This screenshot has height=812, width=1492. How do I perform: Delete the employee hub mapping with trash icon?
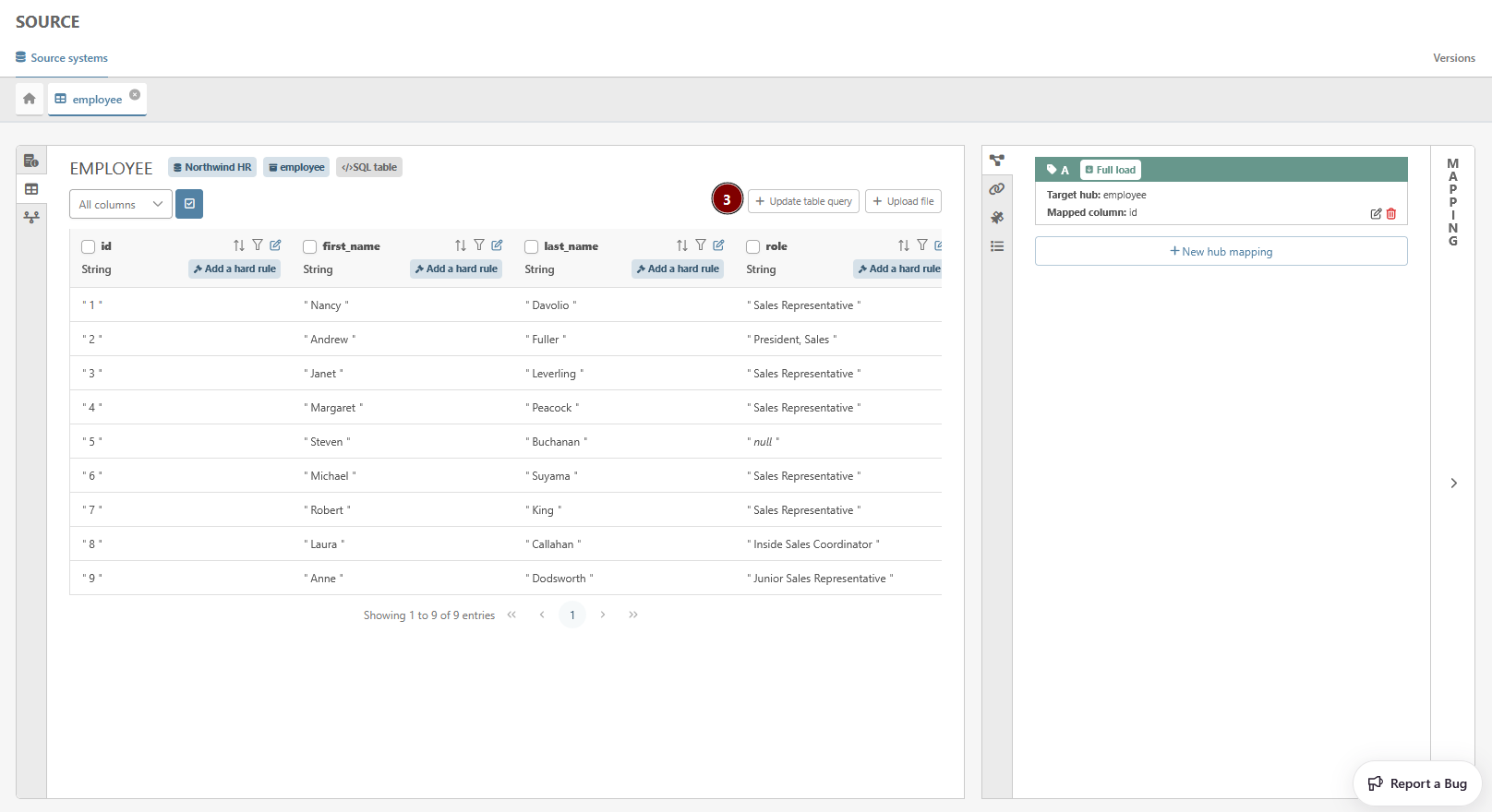tap(1391, 214)
